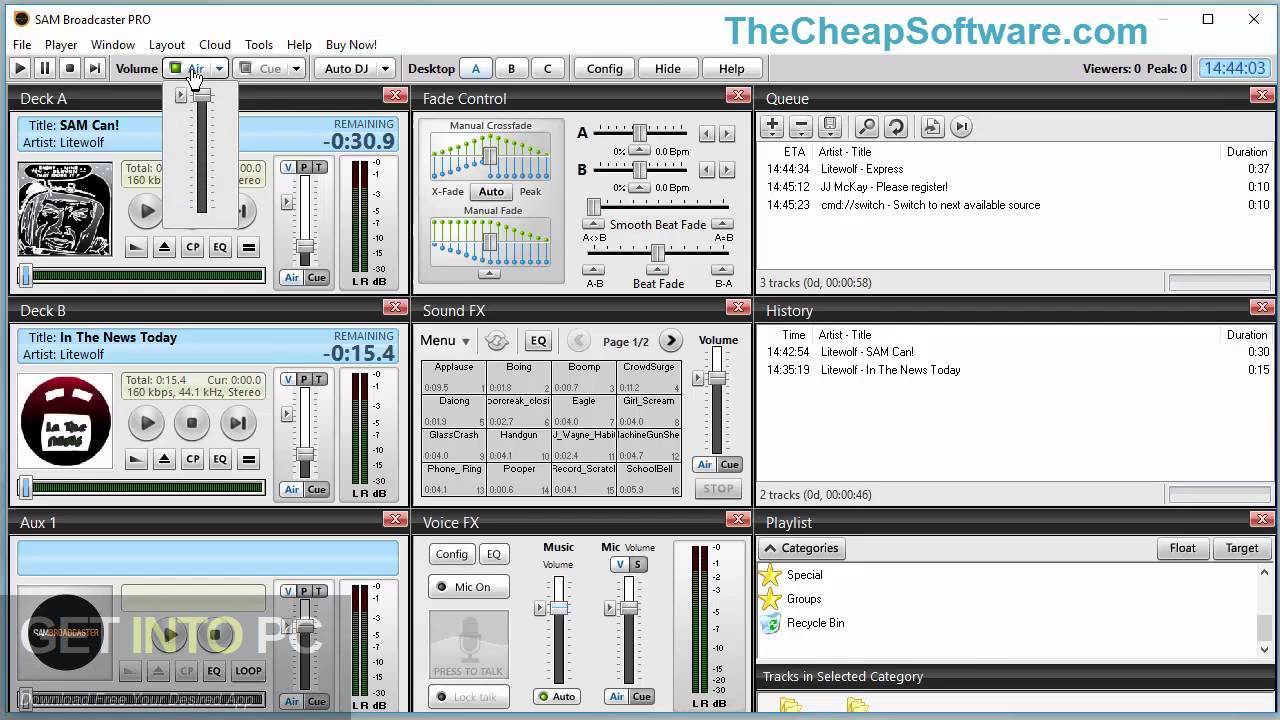Go to next Sound FX page arrow

click(x=671, y=341)
